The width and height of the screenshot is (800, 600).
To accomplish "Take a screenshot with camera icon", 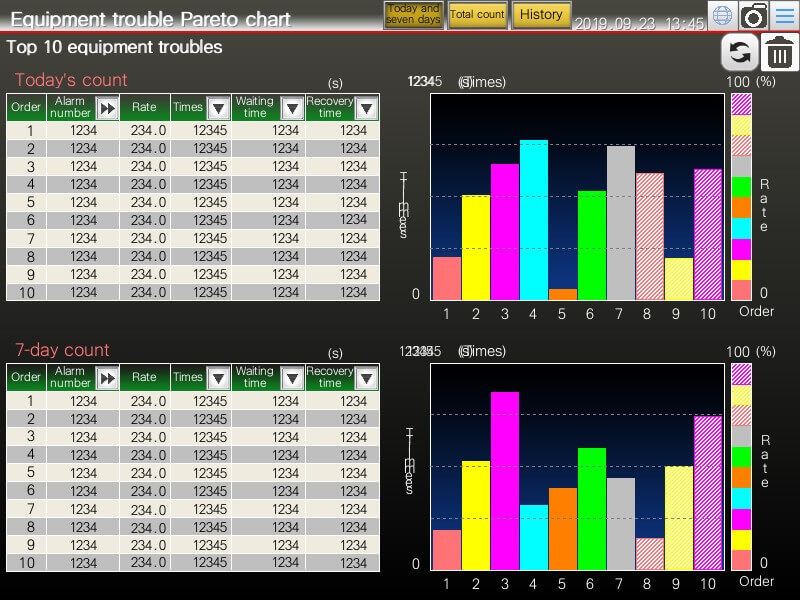I will pyautogui.click(x=753, y=15).
